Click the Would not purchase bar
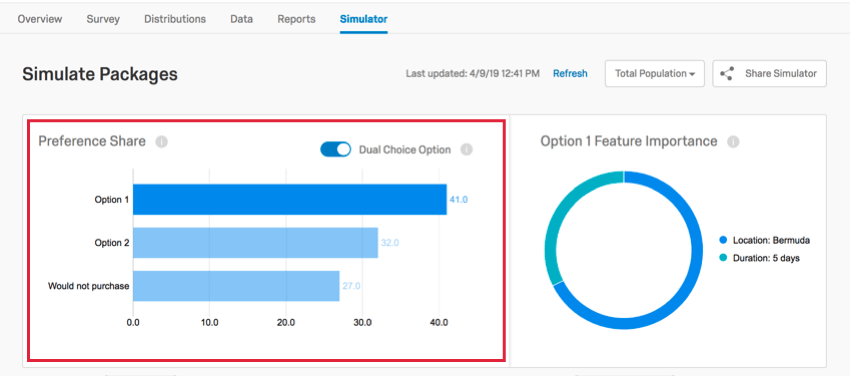 tap(236, 286)
